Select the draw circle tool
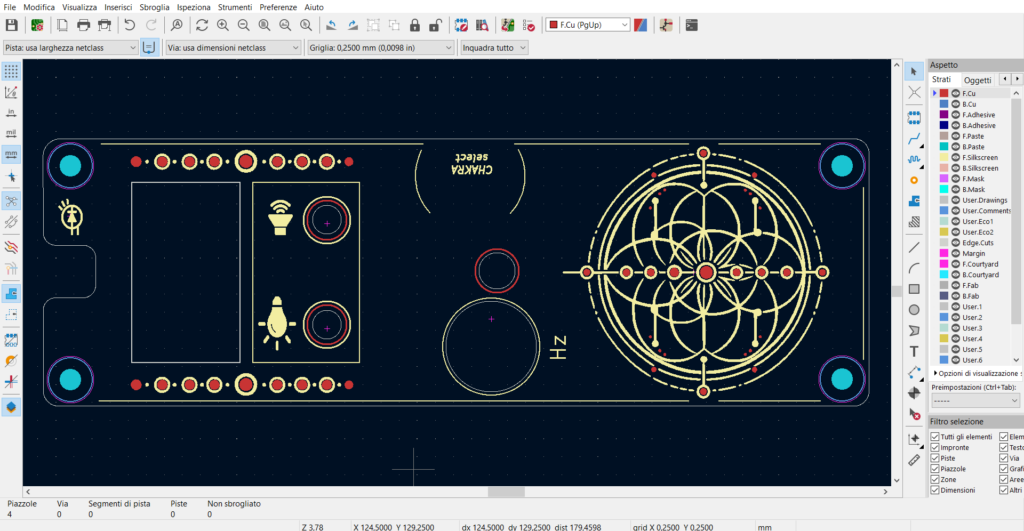The height and width of the screenshot is (531, 1024). point(914,310)
